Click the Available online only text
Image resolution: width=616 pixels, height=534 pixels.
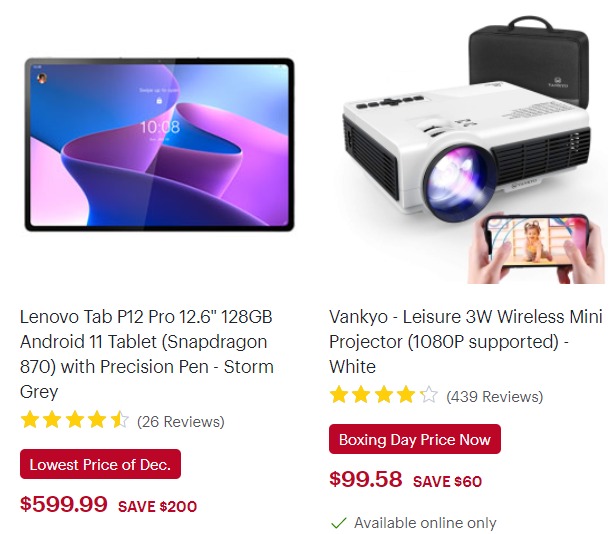[x=425, y=523]
